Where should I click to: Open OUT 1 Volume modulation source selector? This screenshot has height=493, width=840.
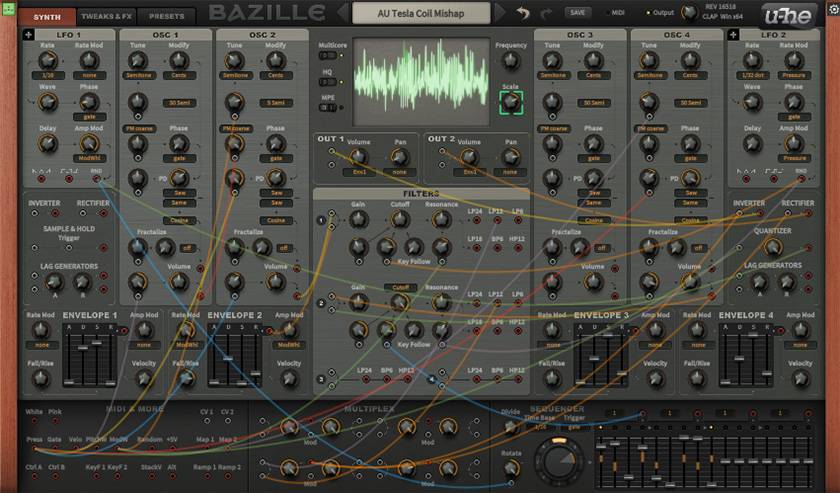pos(358,172)
